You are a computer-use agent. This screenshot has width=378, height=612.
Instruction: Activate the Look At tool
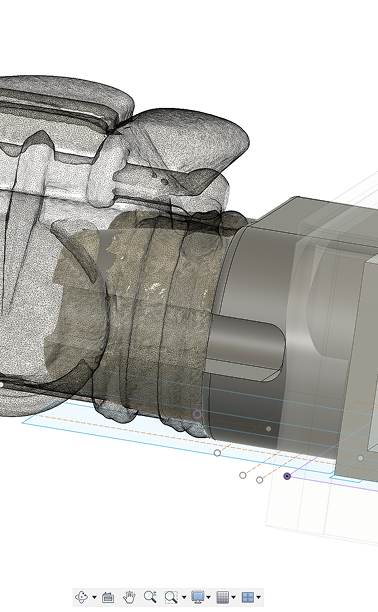[x=108, y=597]
